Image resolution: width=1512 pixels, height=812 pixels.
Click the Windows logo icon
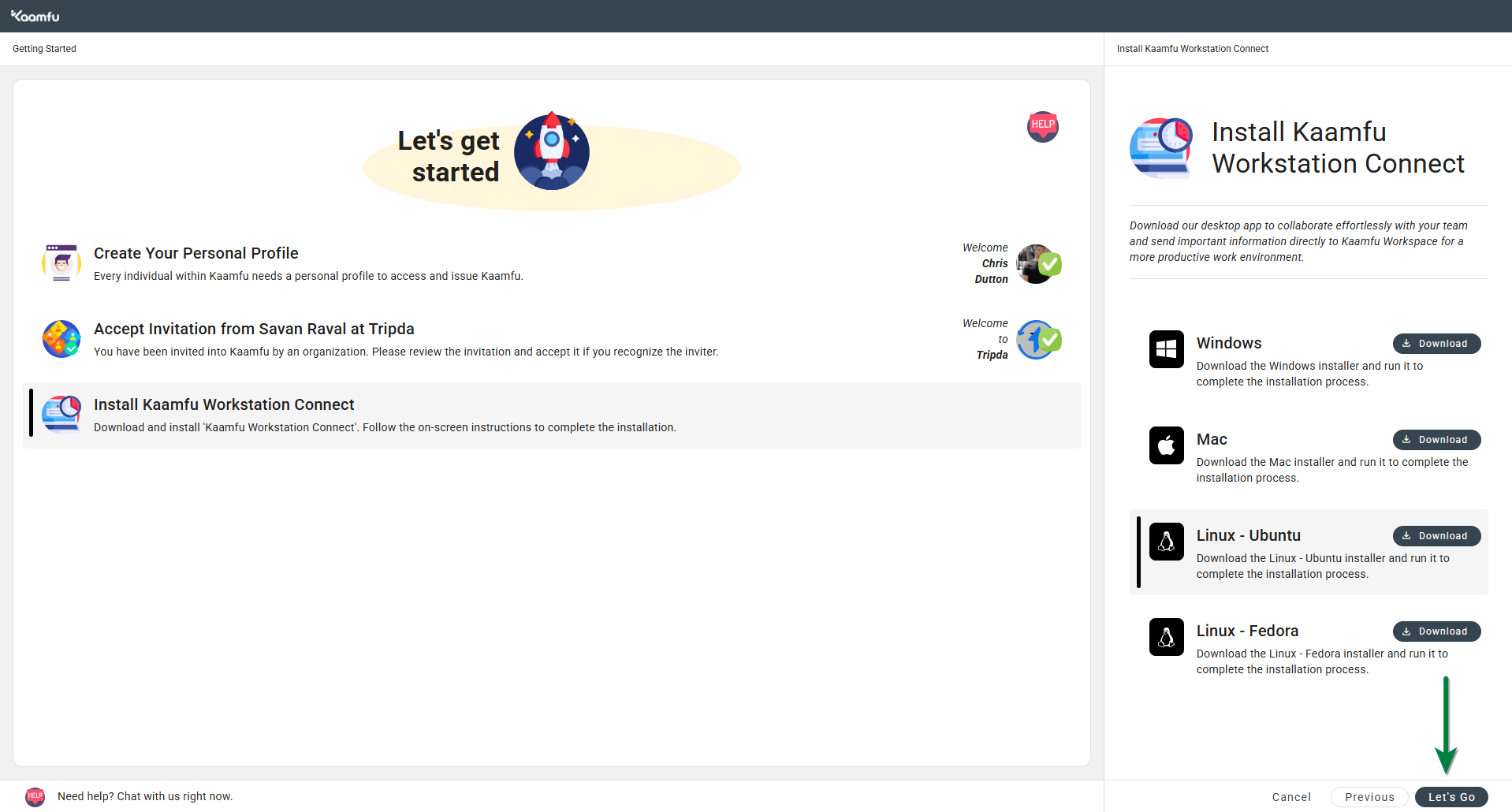1166,349
